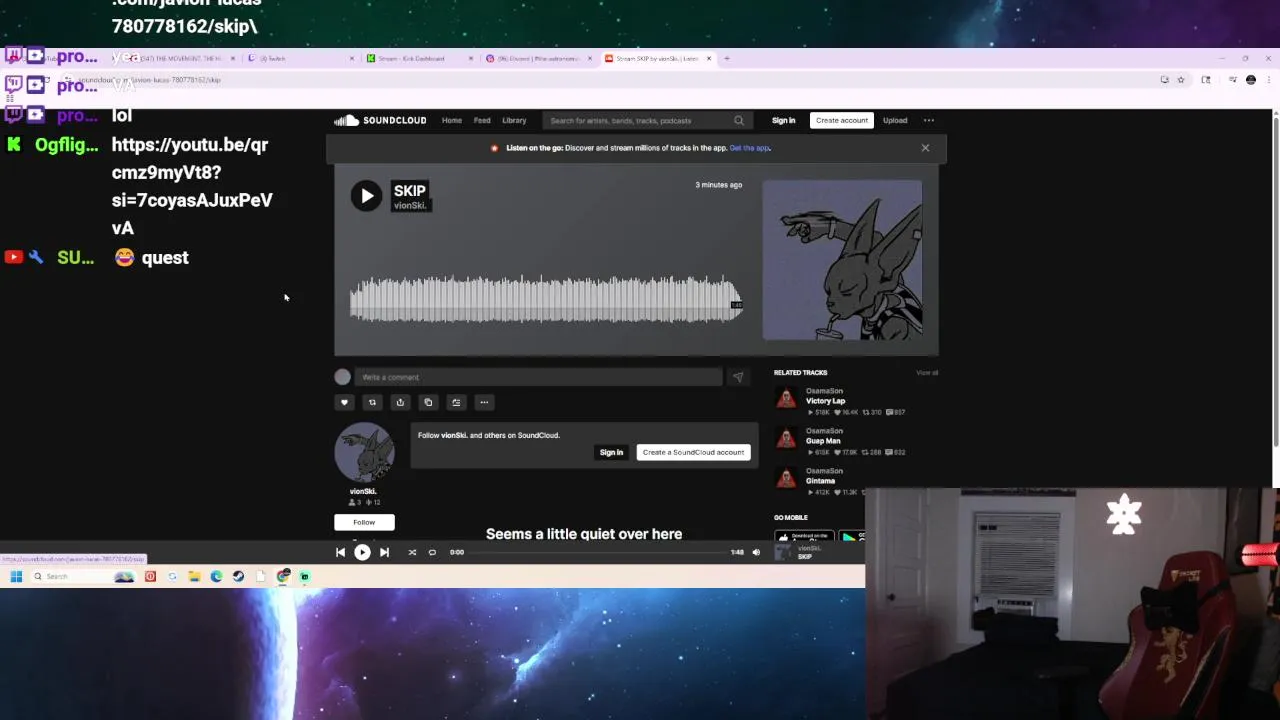
Task: Click the Victory Lap track thumbnail
Action: coord(787,400)
